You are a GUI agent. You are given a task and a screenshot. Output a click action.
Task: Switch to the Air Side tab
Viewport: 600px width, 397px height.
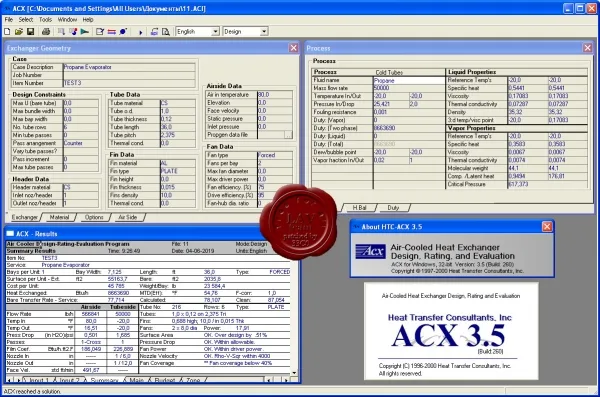tap(127, 217)
